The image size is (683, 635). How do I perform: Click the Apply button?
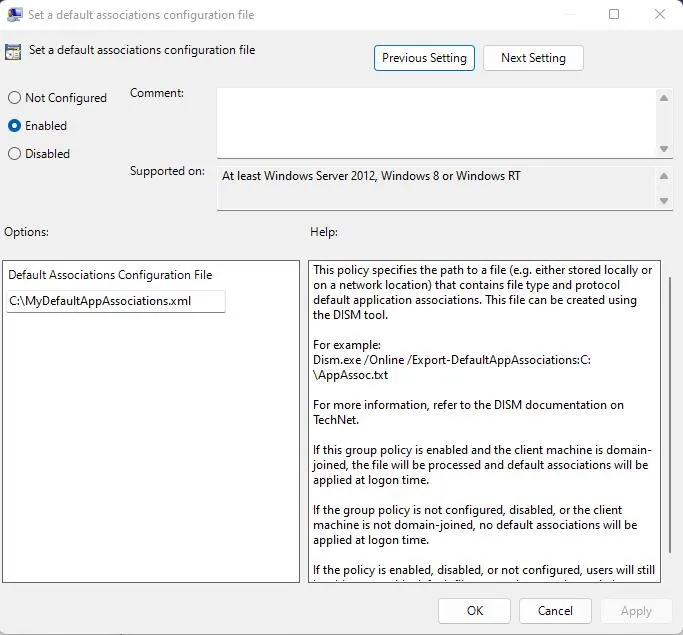[x=636, y=611]
